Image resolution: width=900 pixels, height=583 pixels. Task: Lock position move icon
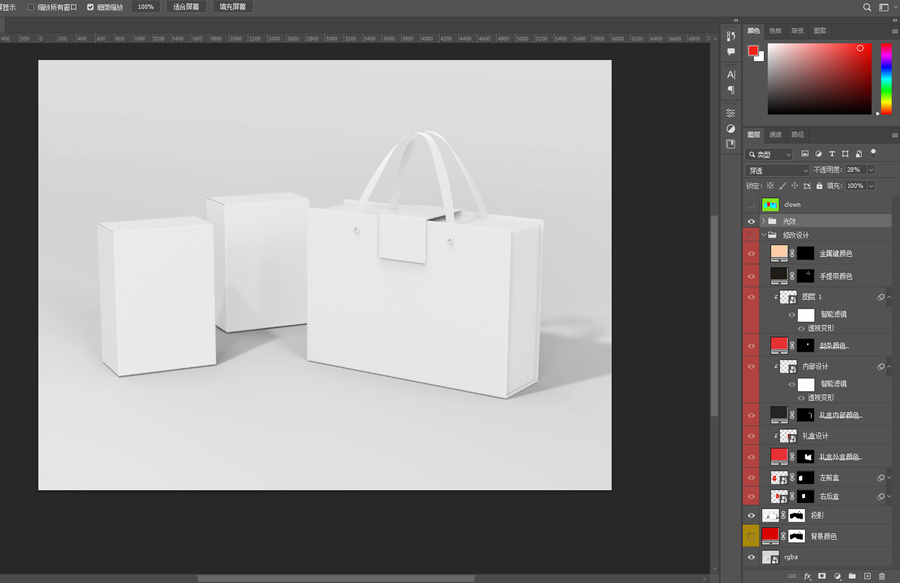click(x=794, y=185)
